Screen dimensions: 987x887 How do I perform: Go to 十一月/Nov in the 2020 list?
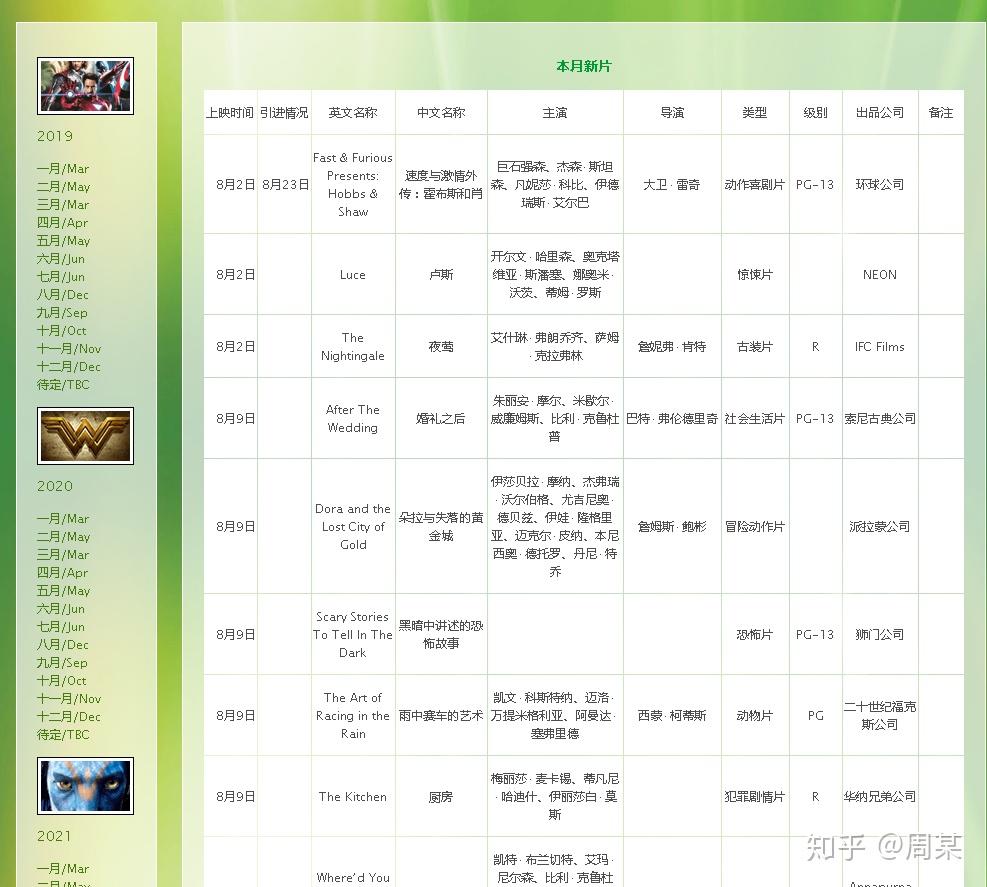coord(69,699)
